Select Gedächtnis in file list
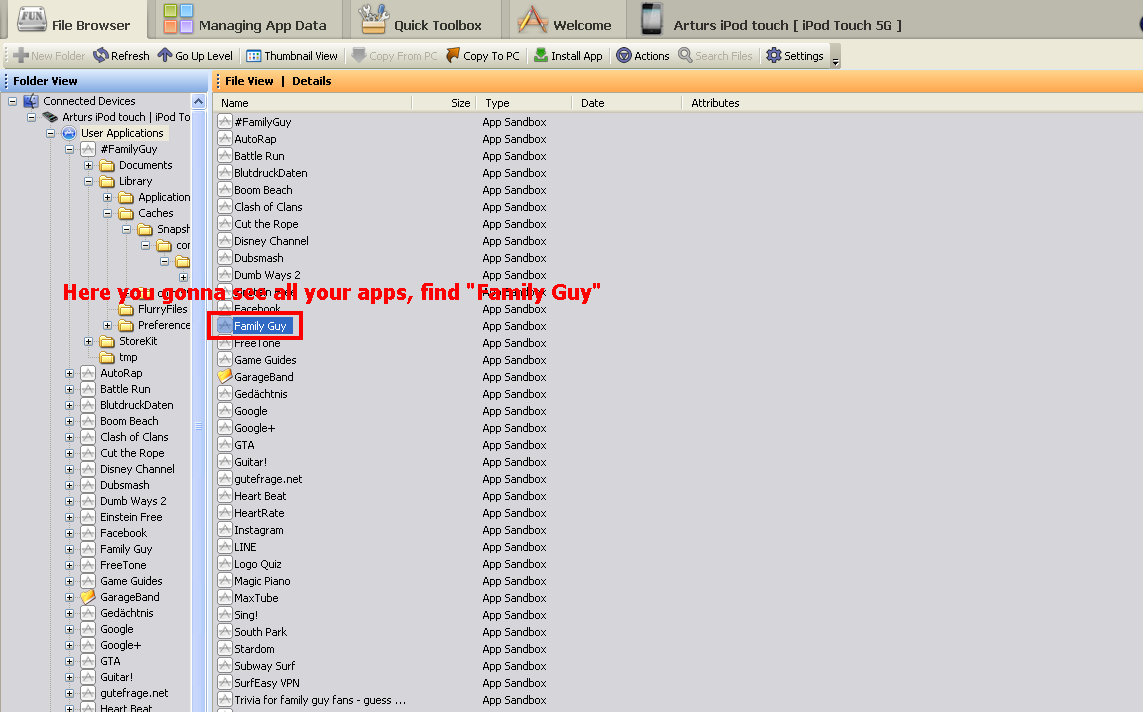Viewport: 1143px width, 712px height. tap(260, 394)
